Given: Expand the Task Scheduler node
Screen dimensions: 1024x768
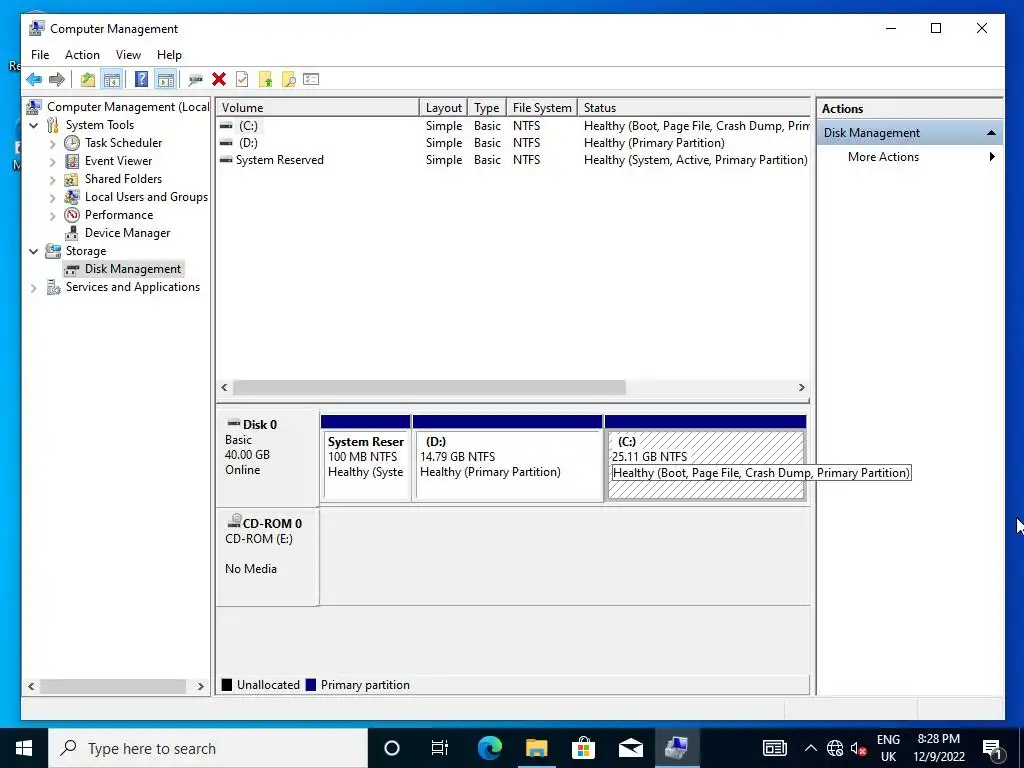Looking at the screenshot, I should point(53,143).
